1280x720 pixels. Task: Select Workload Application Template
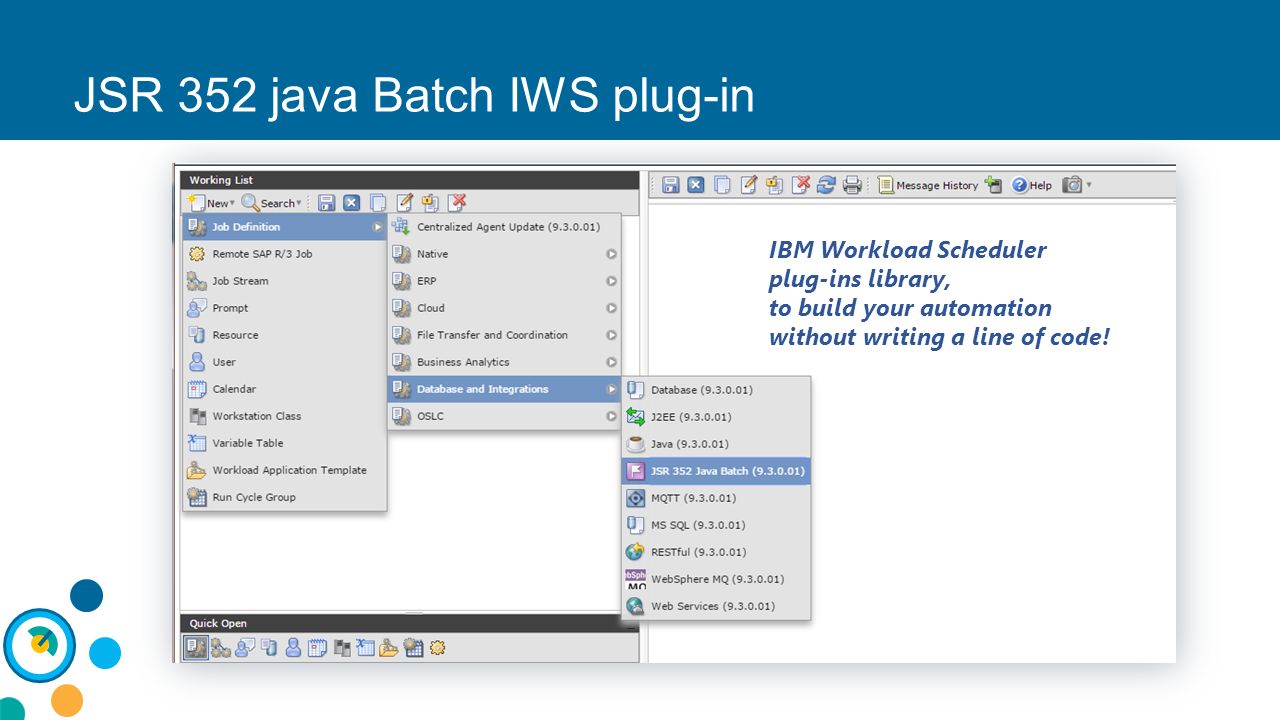tap(285, 470)
